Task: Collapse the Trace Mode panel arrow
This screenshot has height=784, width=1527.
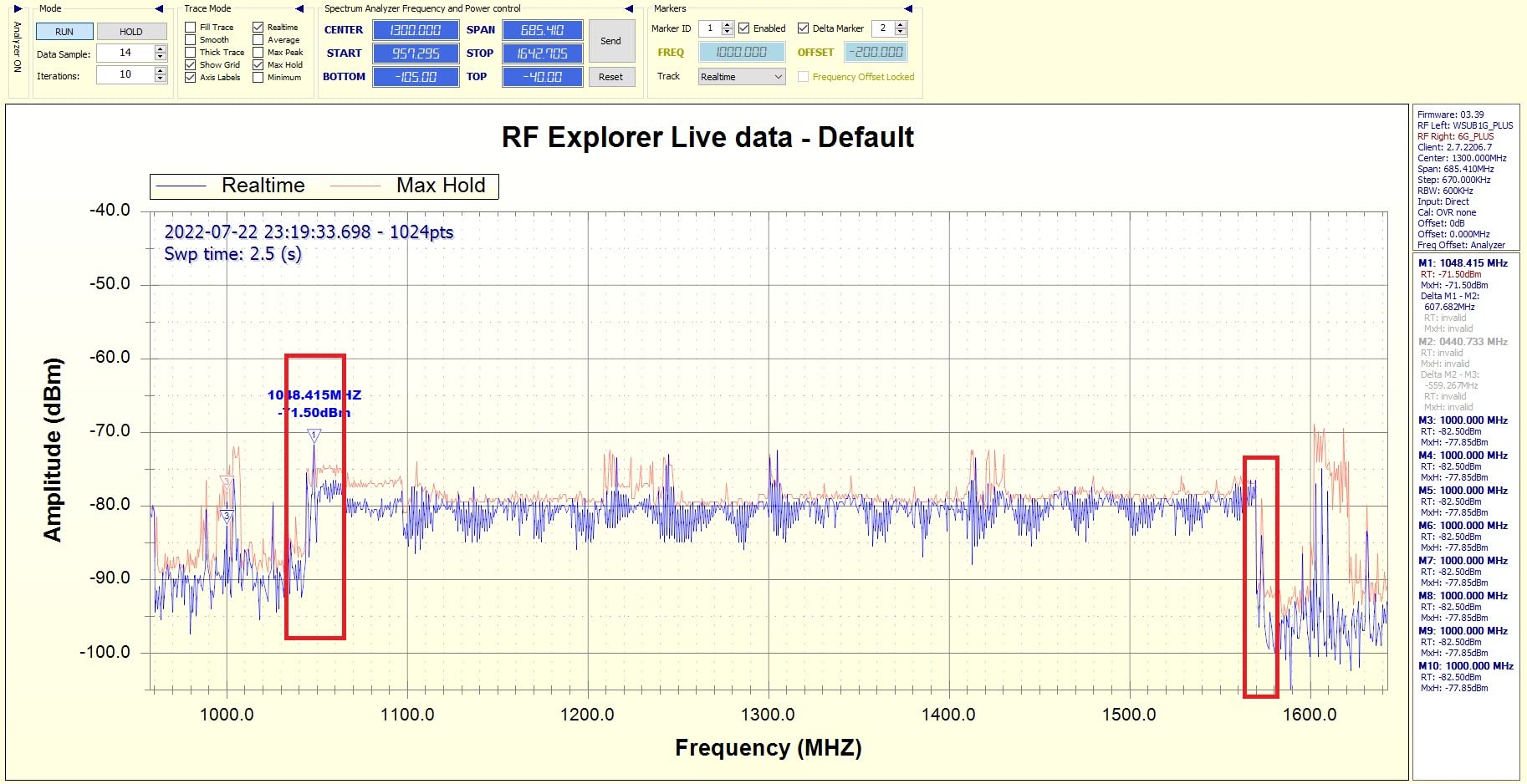Action: 301,9
